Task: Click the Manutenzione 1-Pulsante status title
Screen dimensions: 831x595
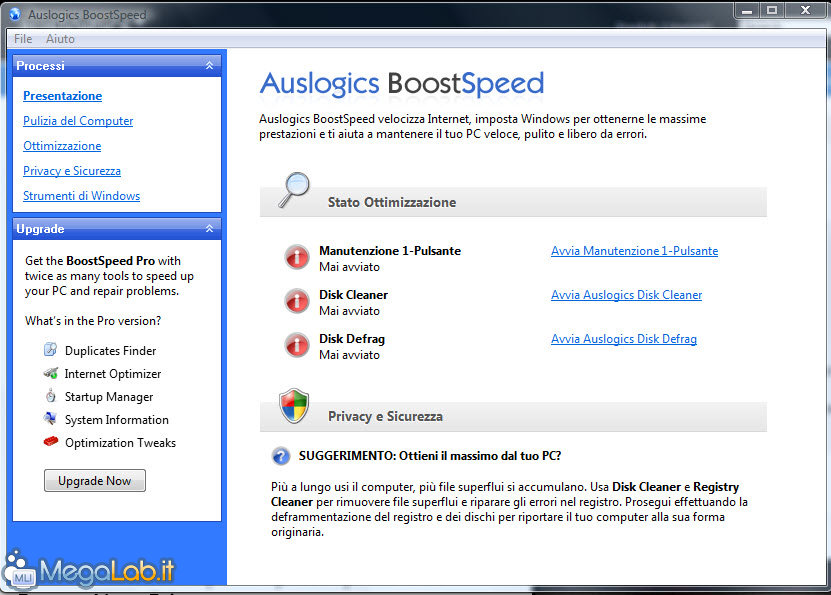Action: pos(390,251)
